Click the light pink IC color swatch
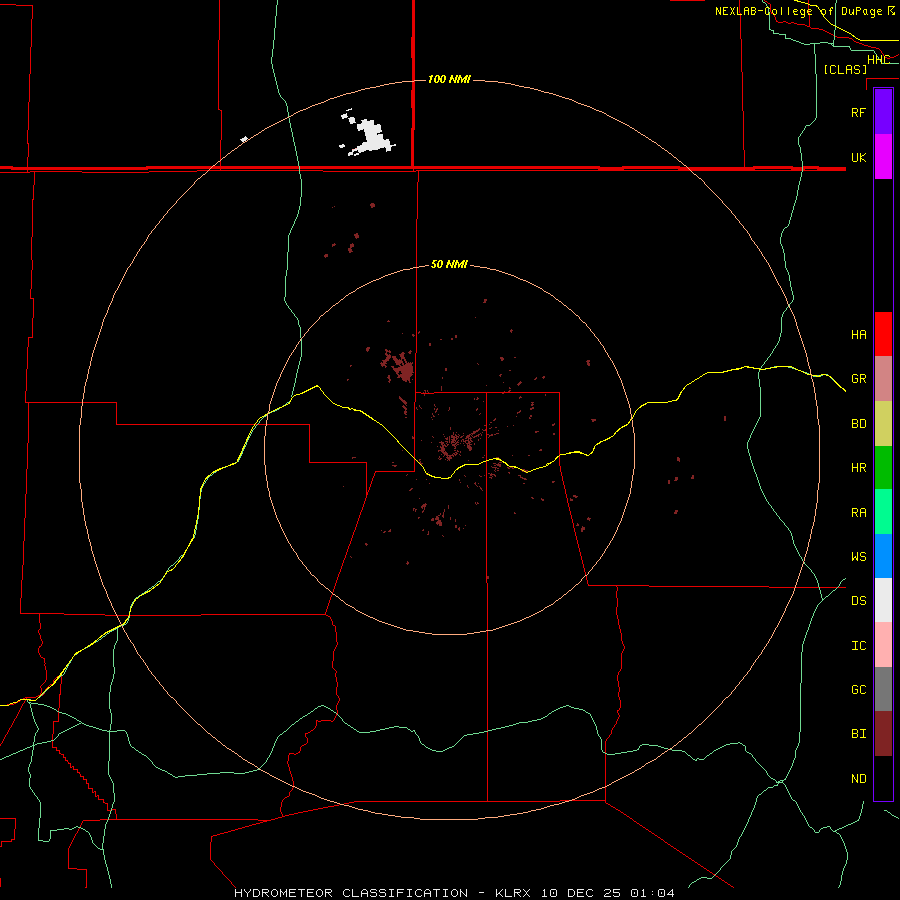 [x=883, y=645]
